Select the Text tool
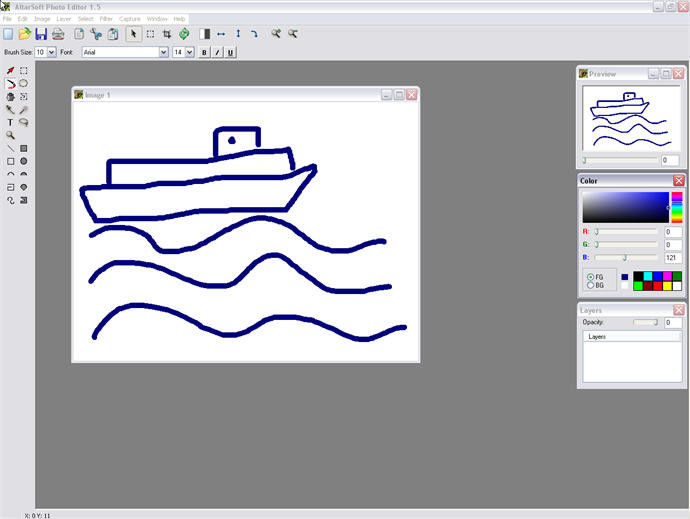The width and height of the screenshot is (690, 519). coord(10,122)
